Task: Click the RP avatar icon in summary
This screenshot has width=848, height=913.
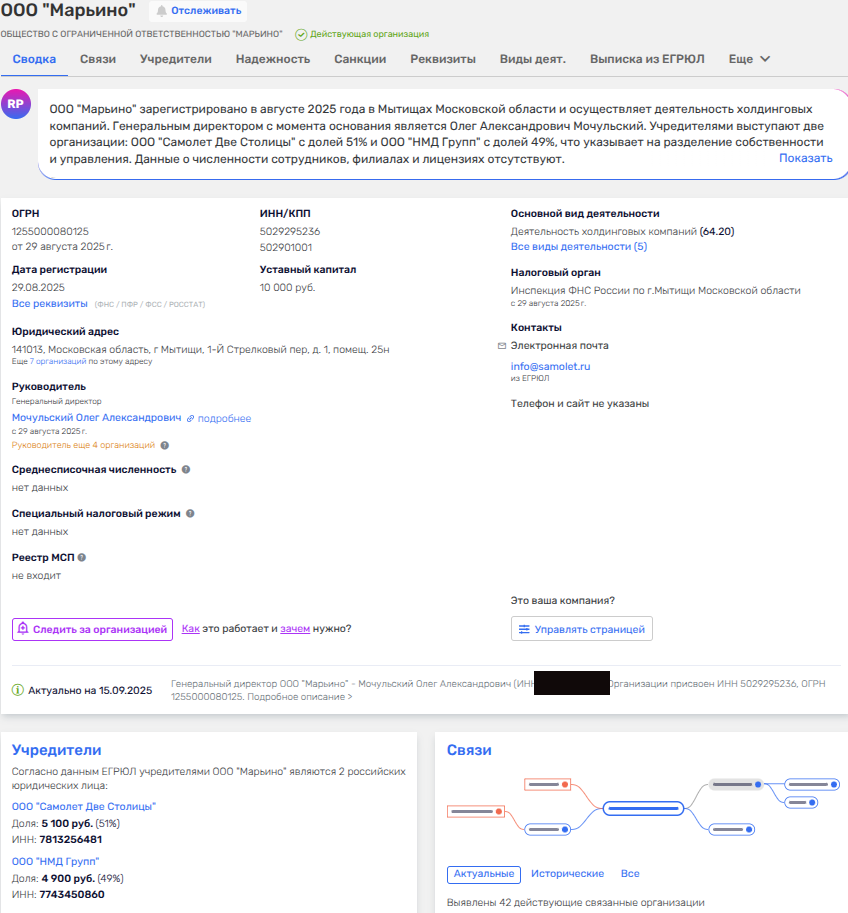Action: coord(16,104)
